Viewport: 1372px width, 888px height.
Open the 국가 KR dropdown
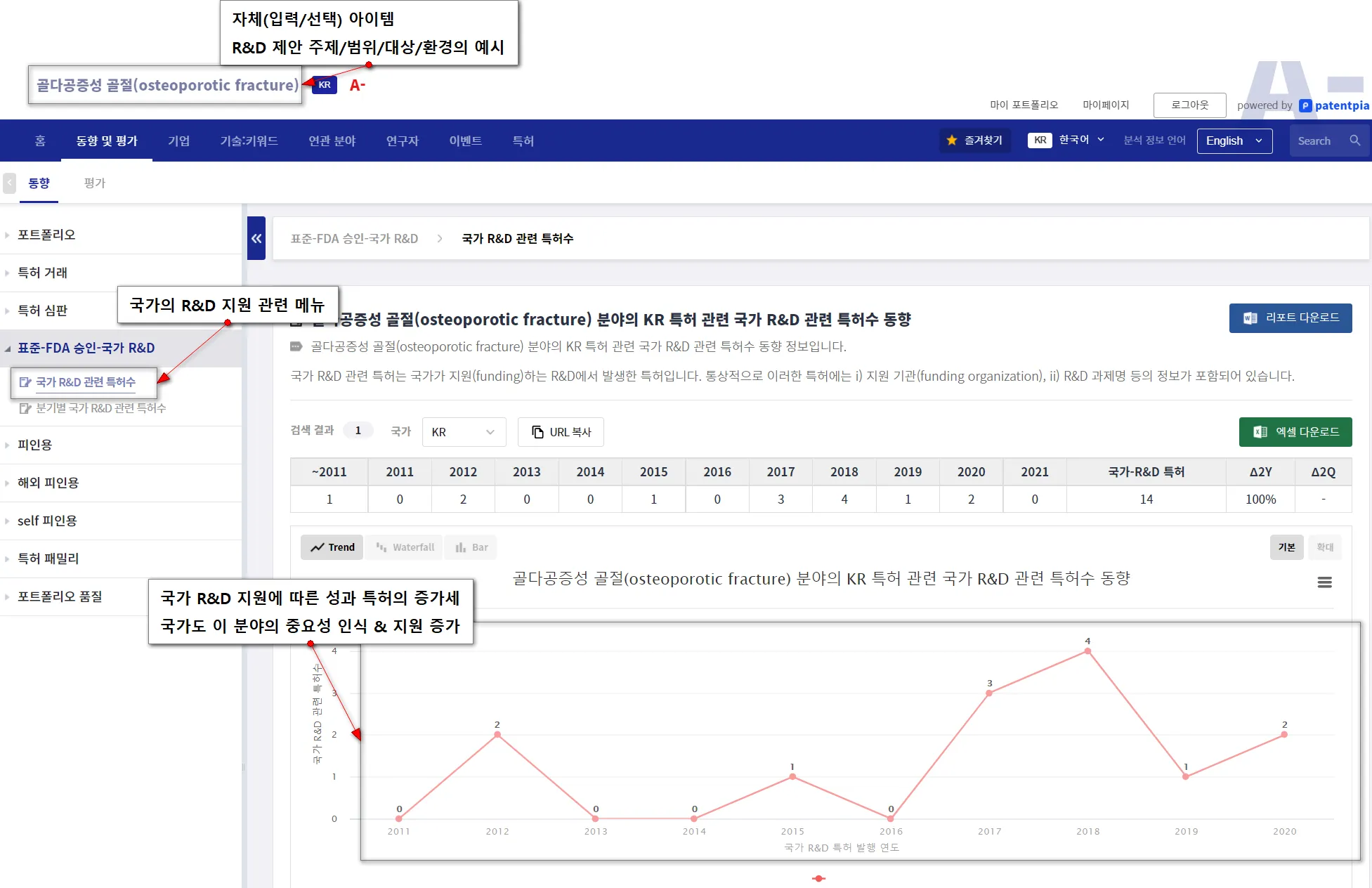(464, 432)
